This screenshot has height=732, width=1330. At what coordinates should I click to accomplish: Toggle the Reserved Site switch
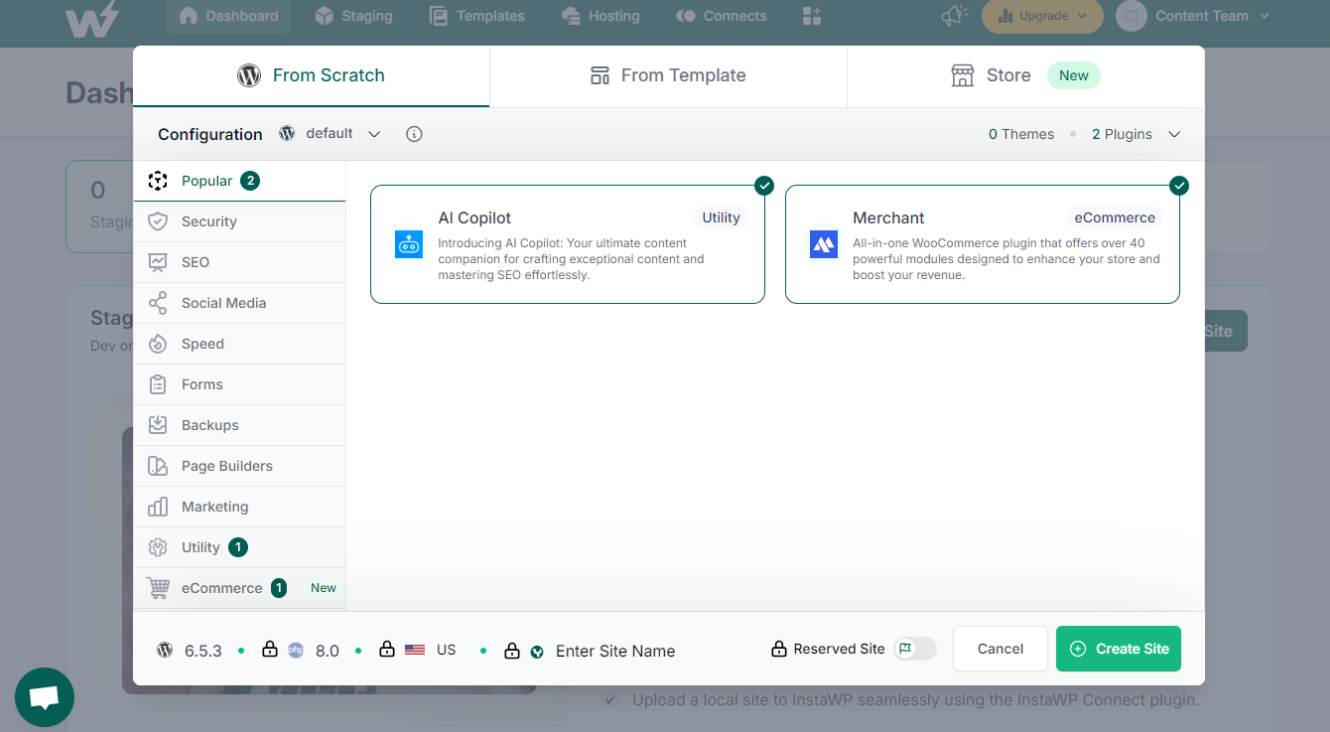pyautogui.click(x=915, y=649)
